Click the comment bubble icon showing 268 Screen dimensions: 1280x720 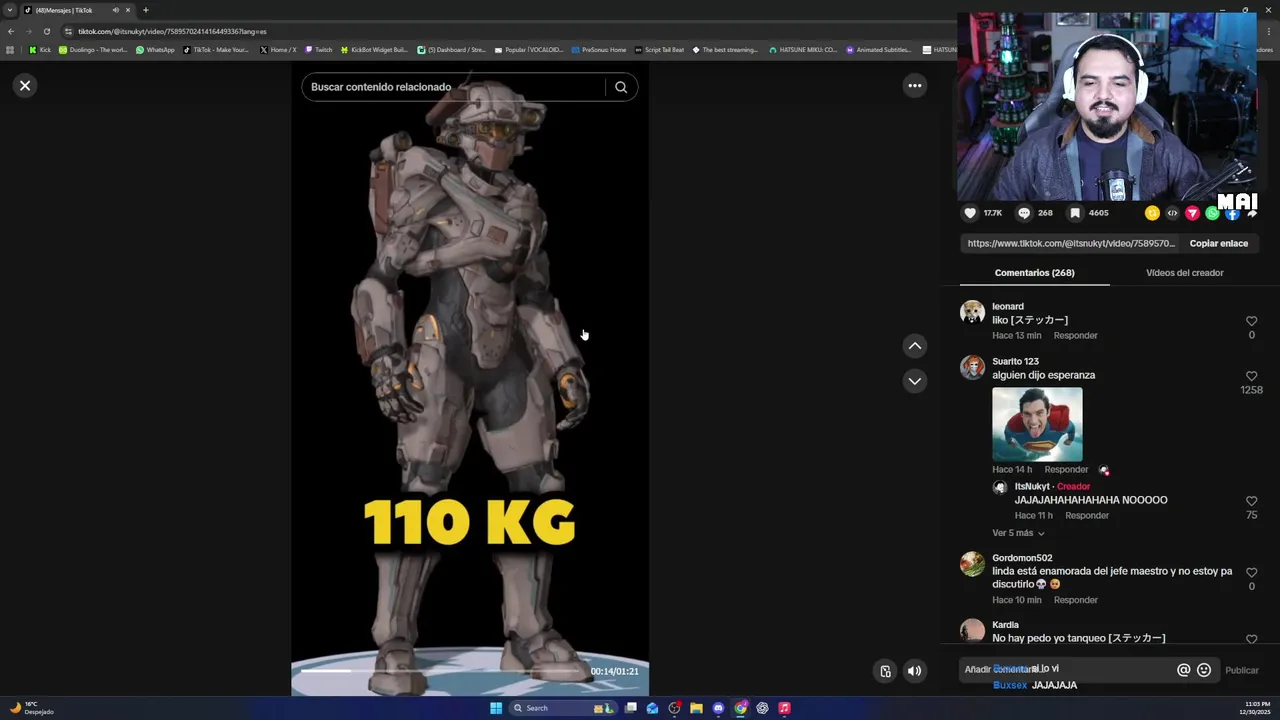click(1024, 213)
